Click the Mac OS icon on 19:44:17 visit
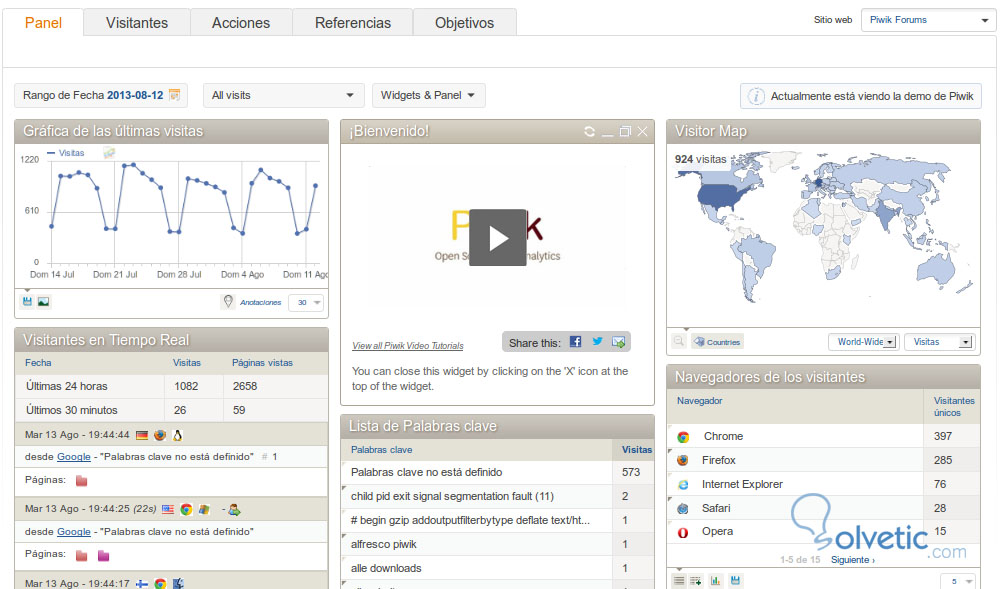 click(x=178, y=584)
